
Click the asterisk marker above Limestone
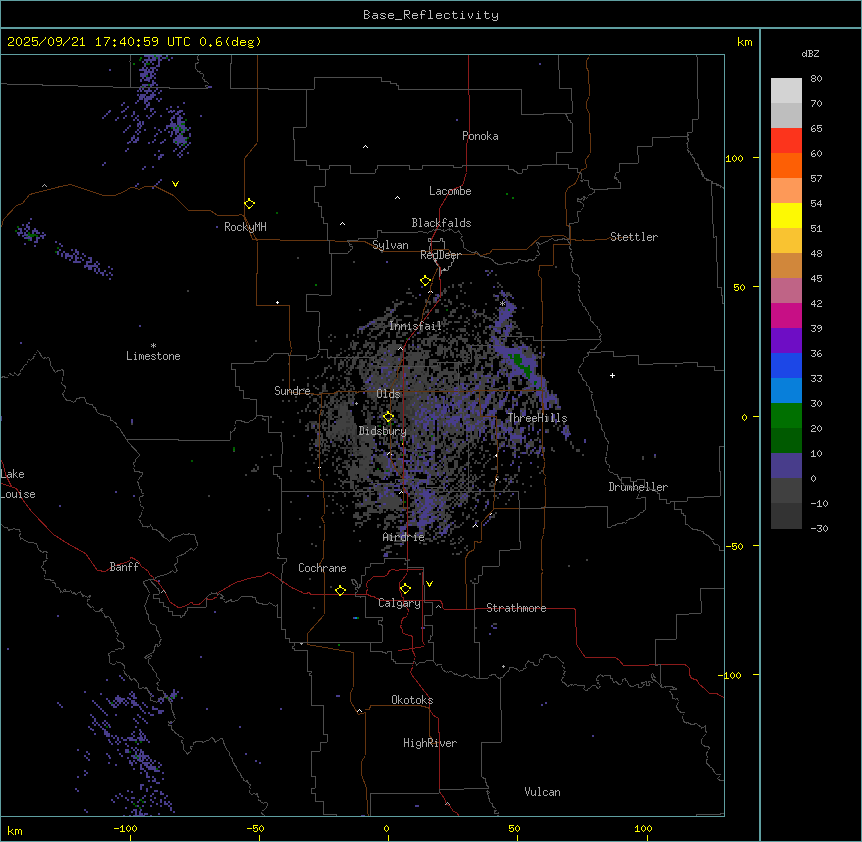pyautogui.click(x=153, y=345)
